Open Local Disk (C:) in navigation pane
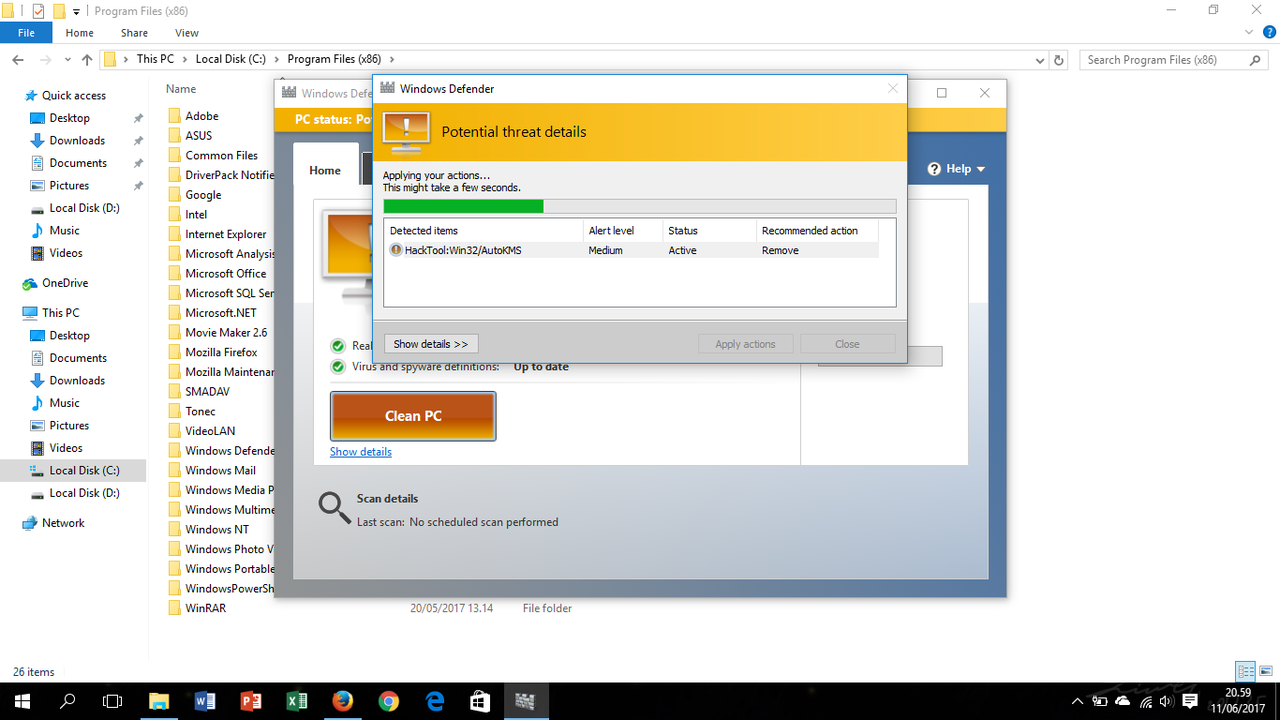Screen dimensions: 1280x720 click(x=84, y=470)
